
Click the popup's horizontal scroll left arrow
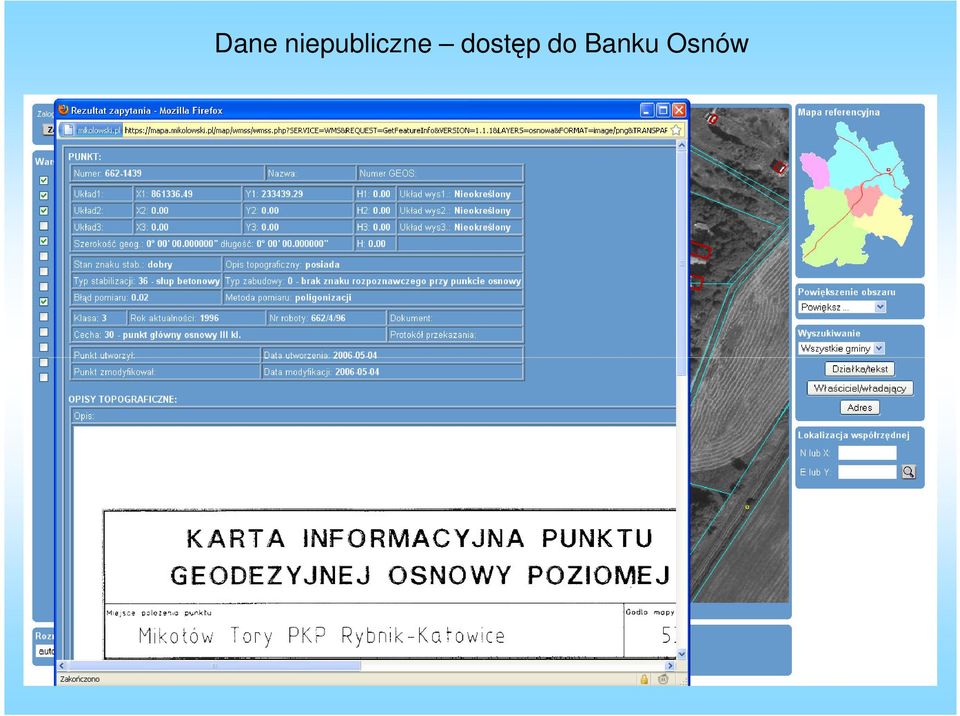coord(62,665)
